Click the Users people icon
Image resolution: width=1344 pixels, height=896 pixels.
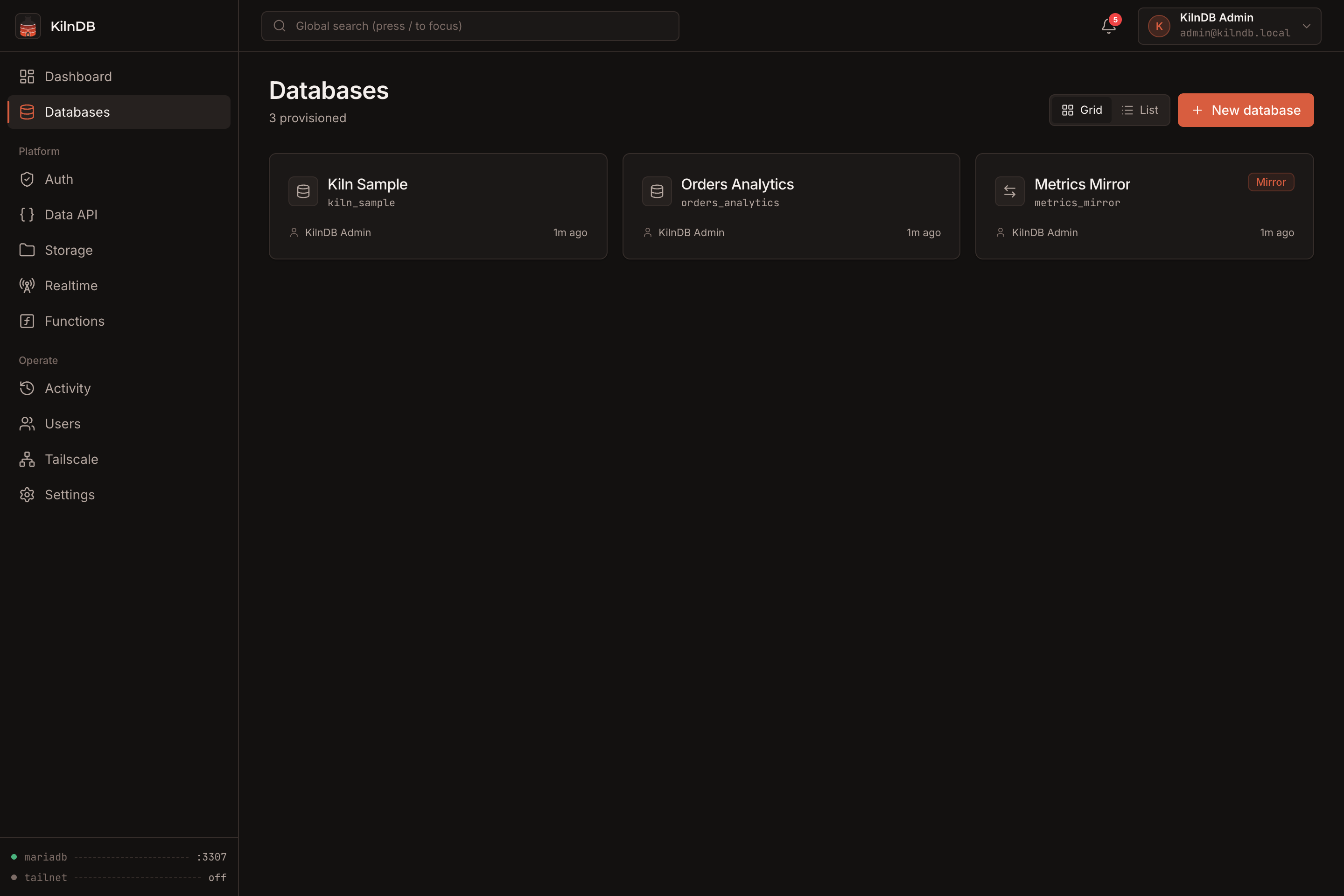(x=27, y=424)
